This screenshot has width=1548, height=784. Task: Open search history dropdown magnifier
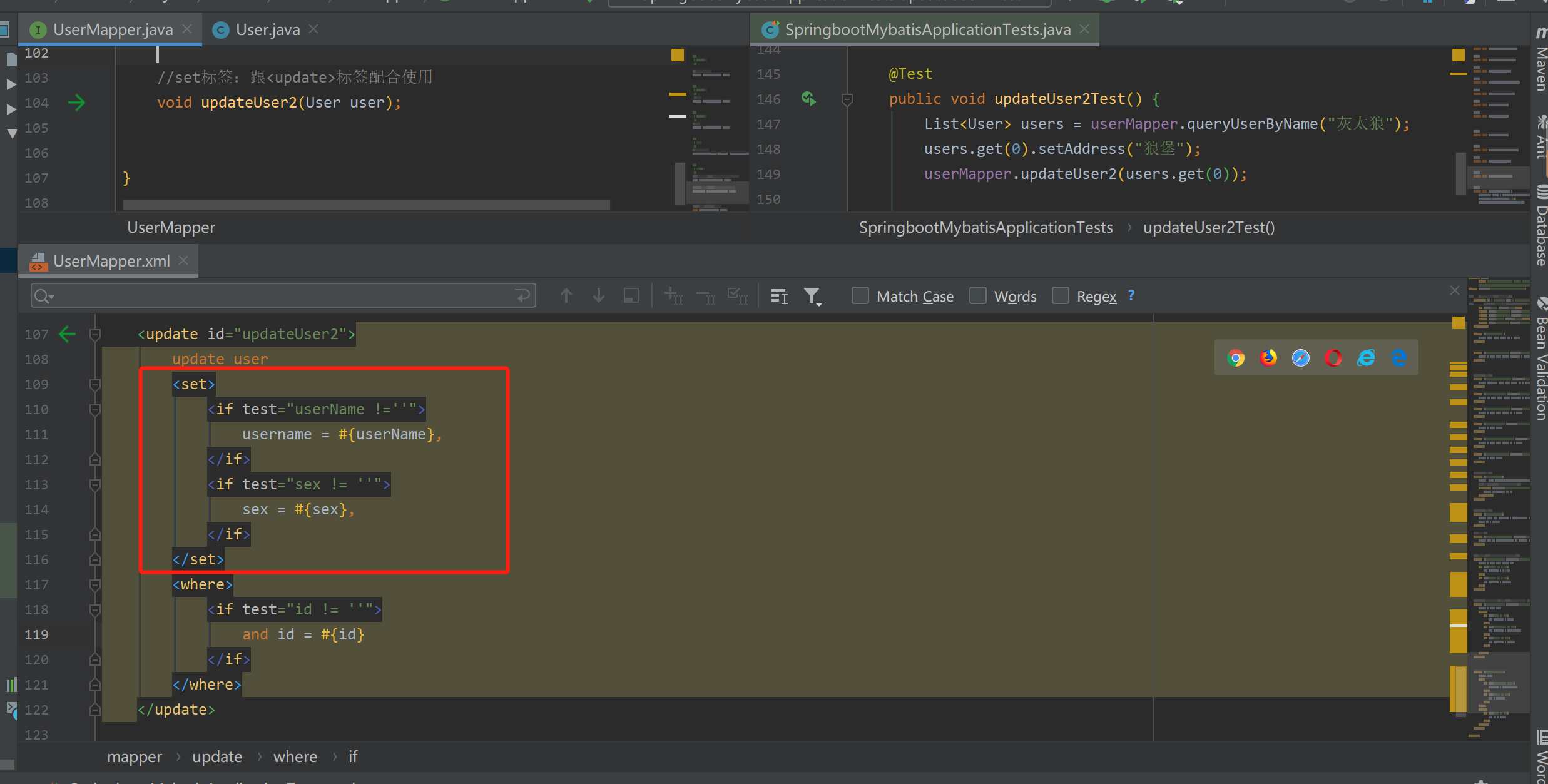click(x=44, y=296)
